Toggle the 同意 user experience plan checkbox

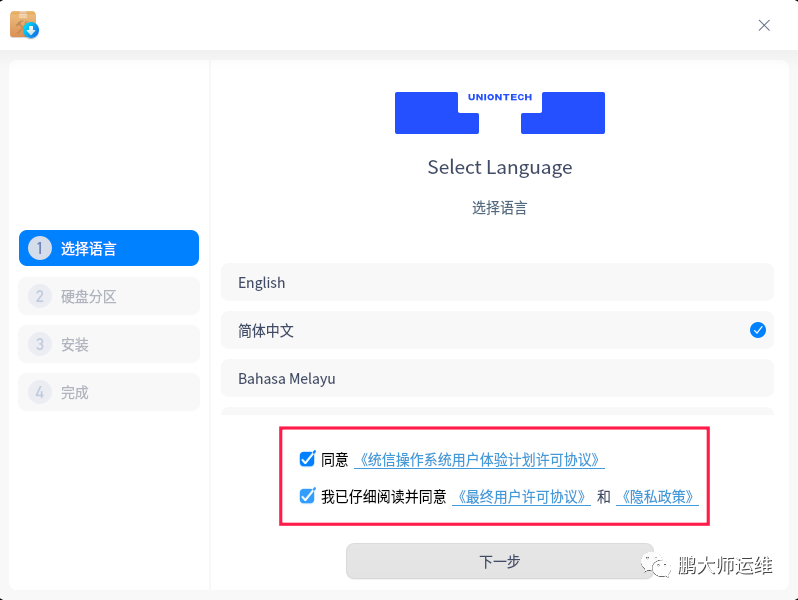tap(307, 459)
